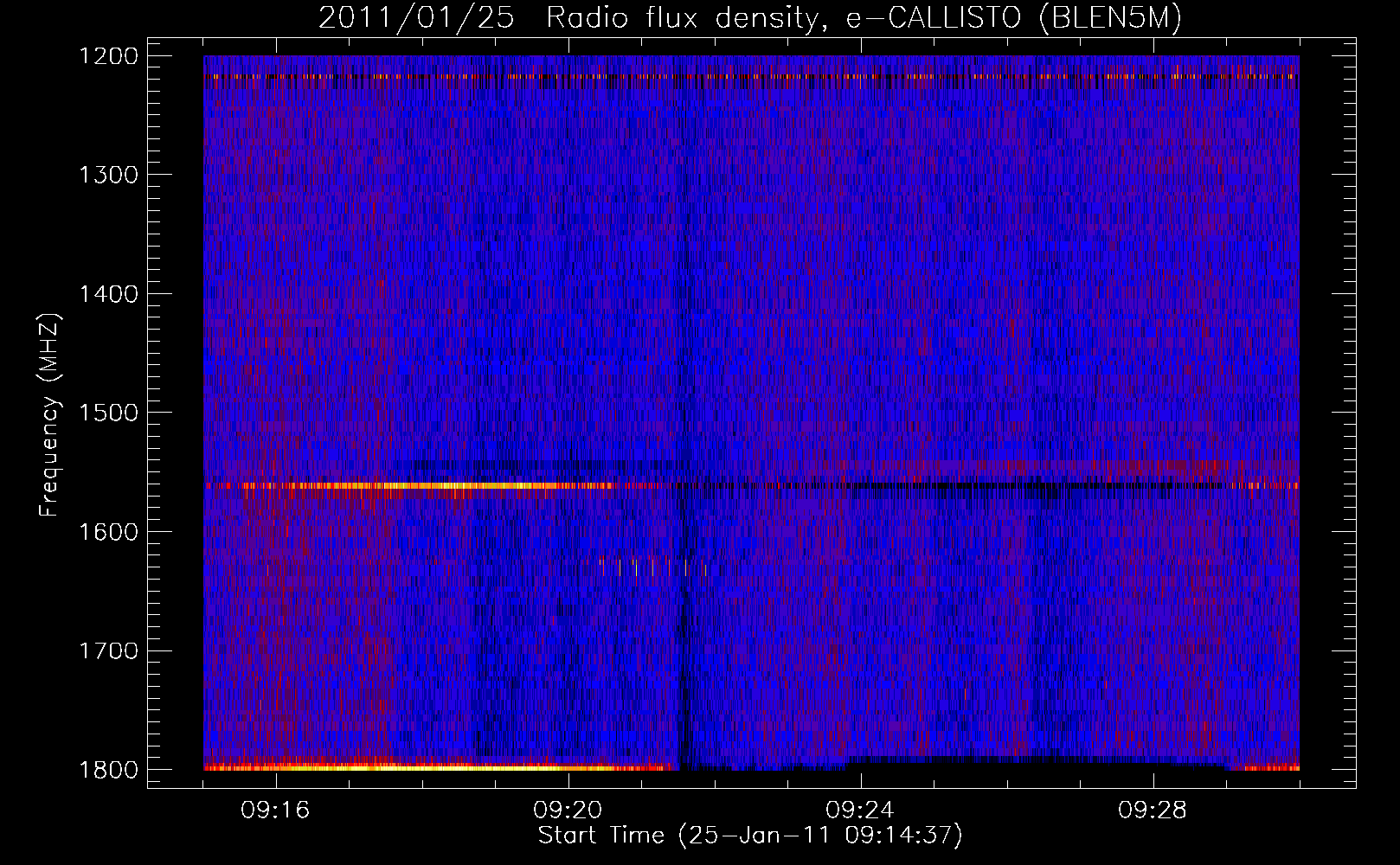Screen dimensions: 1400x865
Task: Click the 09:16 time tick label
Action: pos(276,811)
